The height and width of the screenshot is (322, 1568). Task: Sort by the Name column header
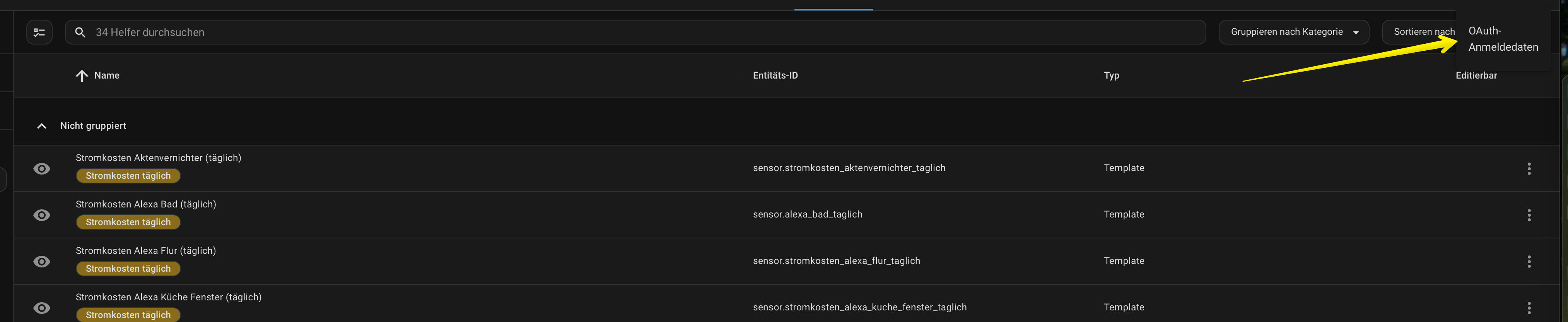(x=106, y=75)
